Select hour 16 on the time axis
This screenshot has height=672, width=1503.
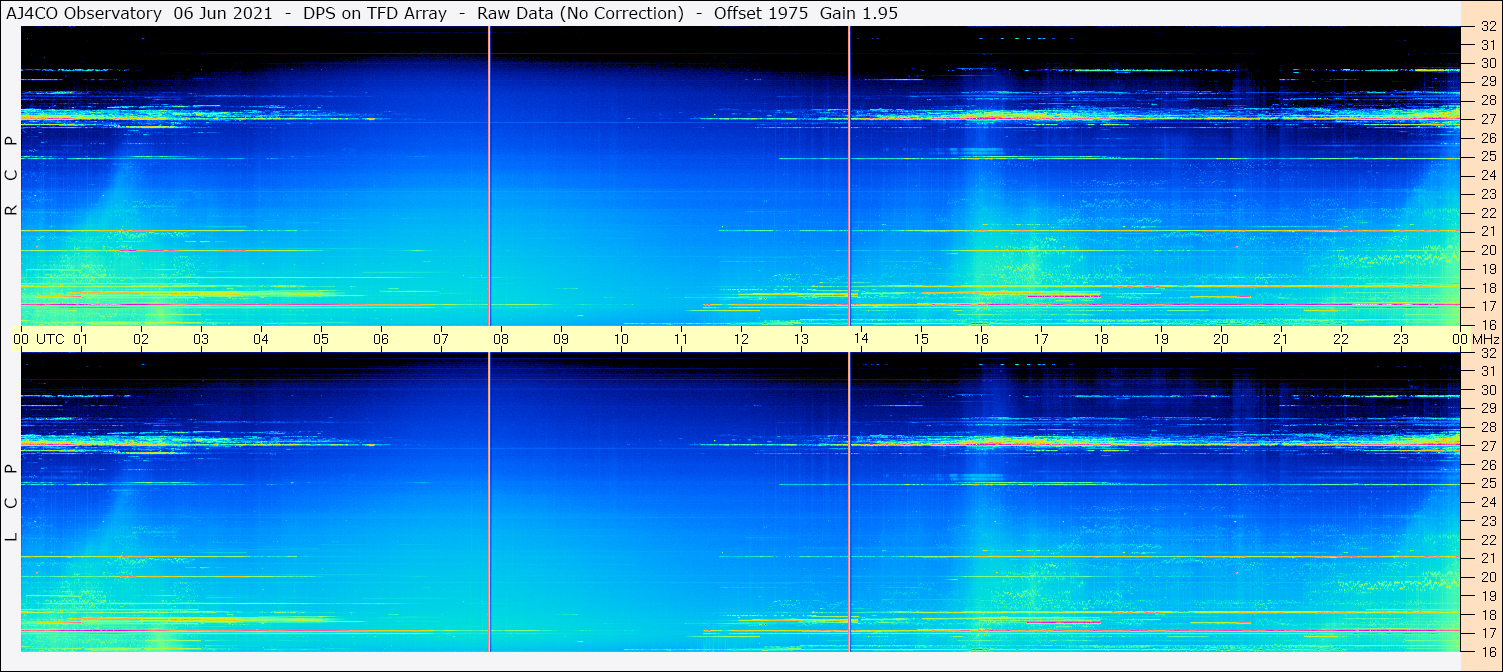(x=981, y=339)
